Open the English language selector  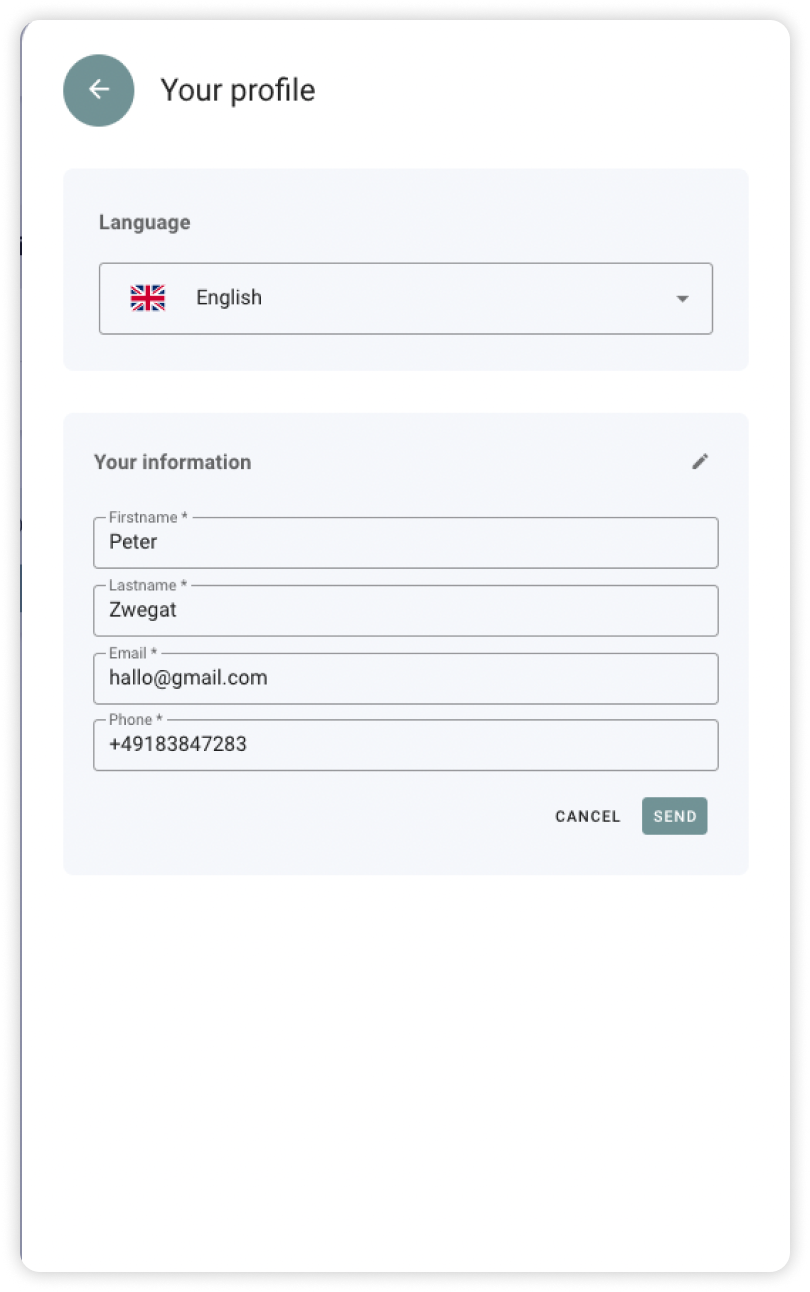(x=406, y=298)
